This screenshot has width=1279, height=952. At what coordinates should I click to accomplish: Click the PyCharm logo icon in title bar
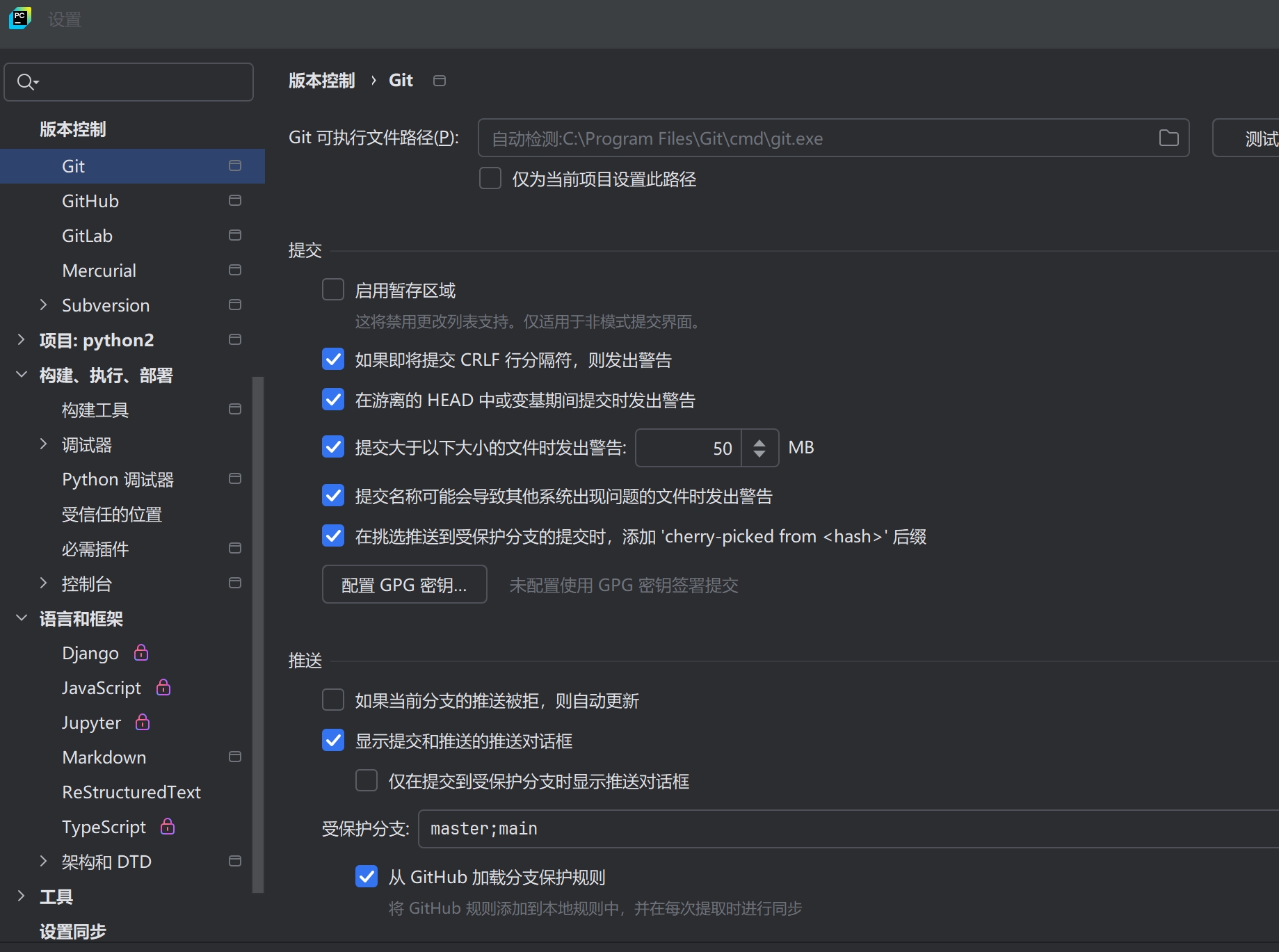coord(20,18)
